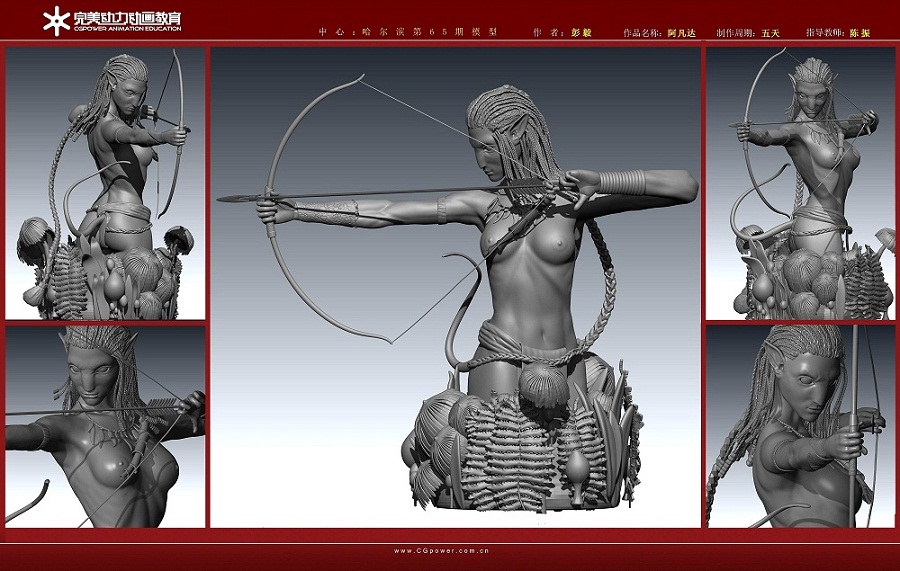Click the author name '彭毅'
This screenshot has width=900, height=571.
coord(581,33)
